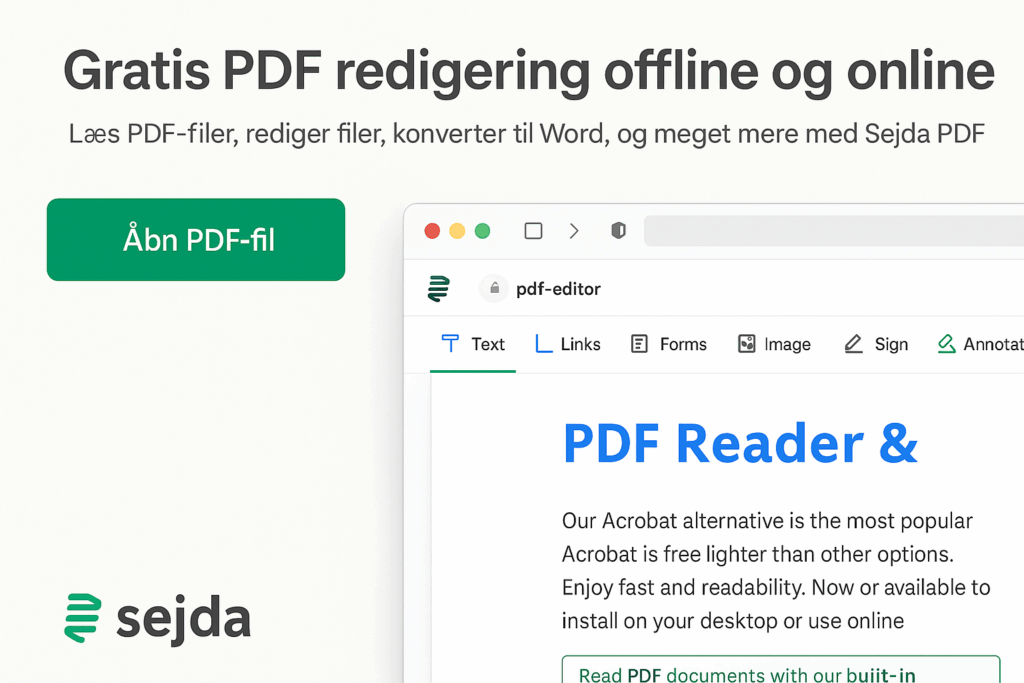This screenshot has height=683, width=1024.
Task: Click the Sign pen icon
Action: point(853,343)
